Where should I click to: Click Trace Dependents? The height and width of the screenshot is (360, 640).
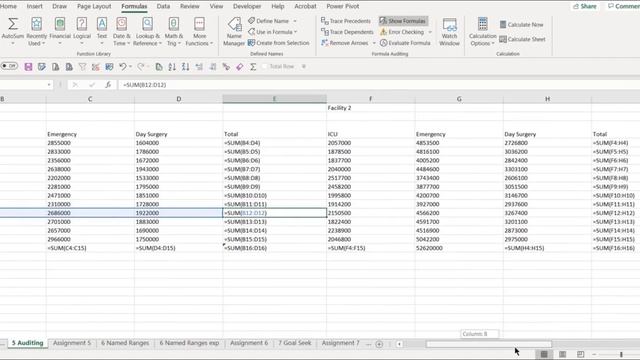(x=347, y=32)
